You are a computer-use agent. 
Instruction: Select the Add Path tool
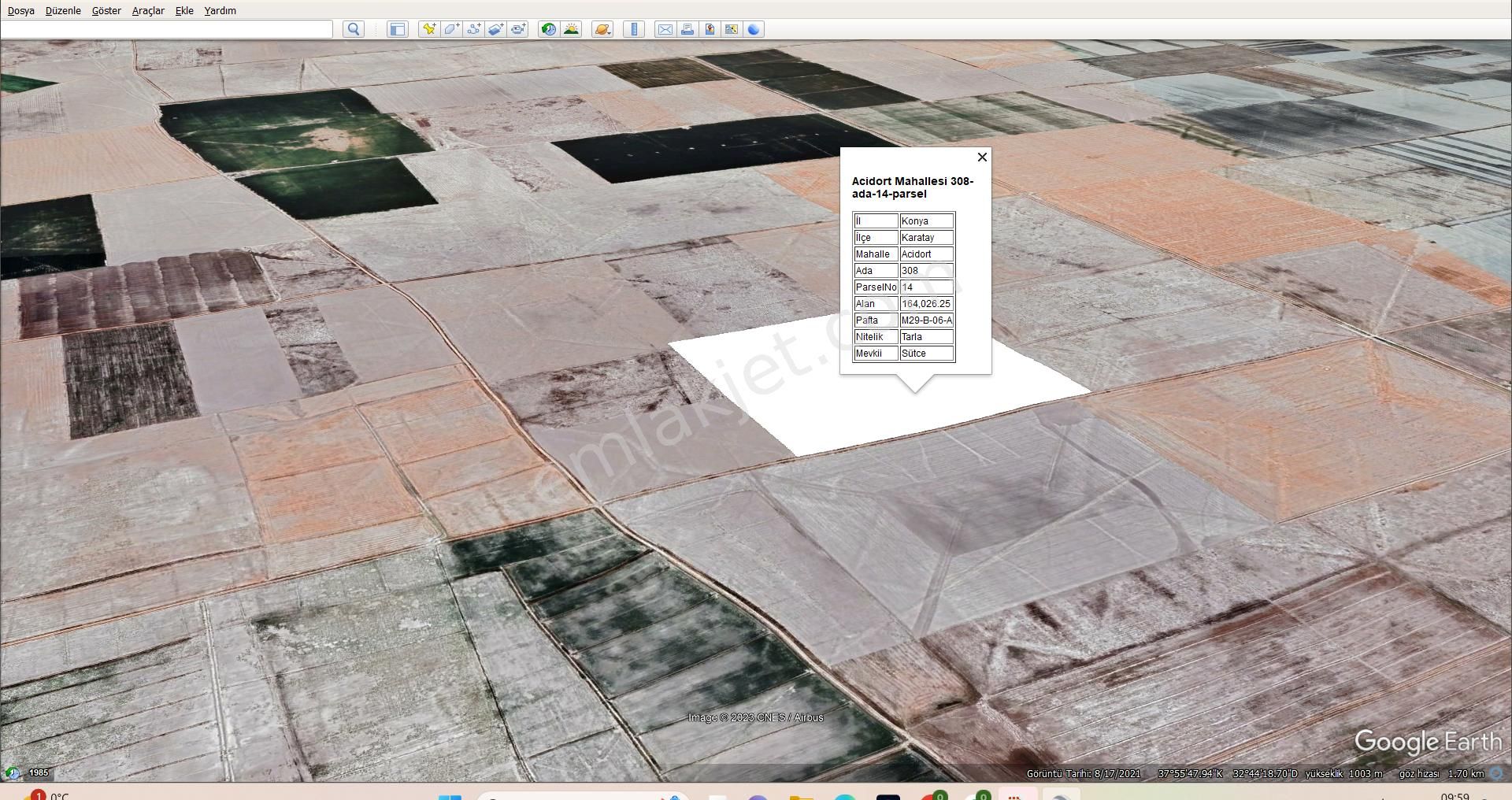point(473,29)
